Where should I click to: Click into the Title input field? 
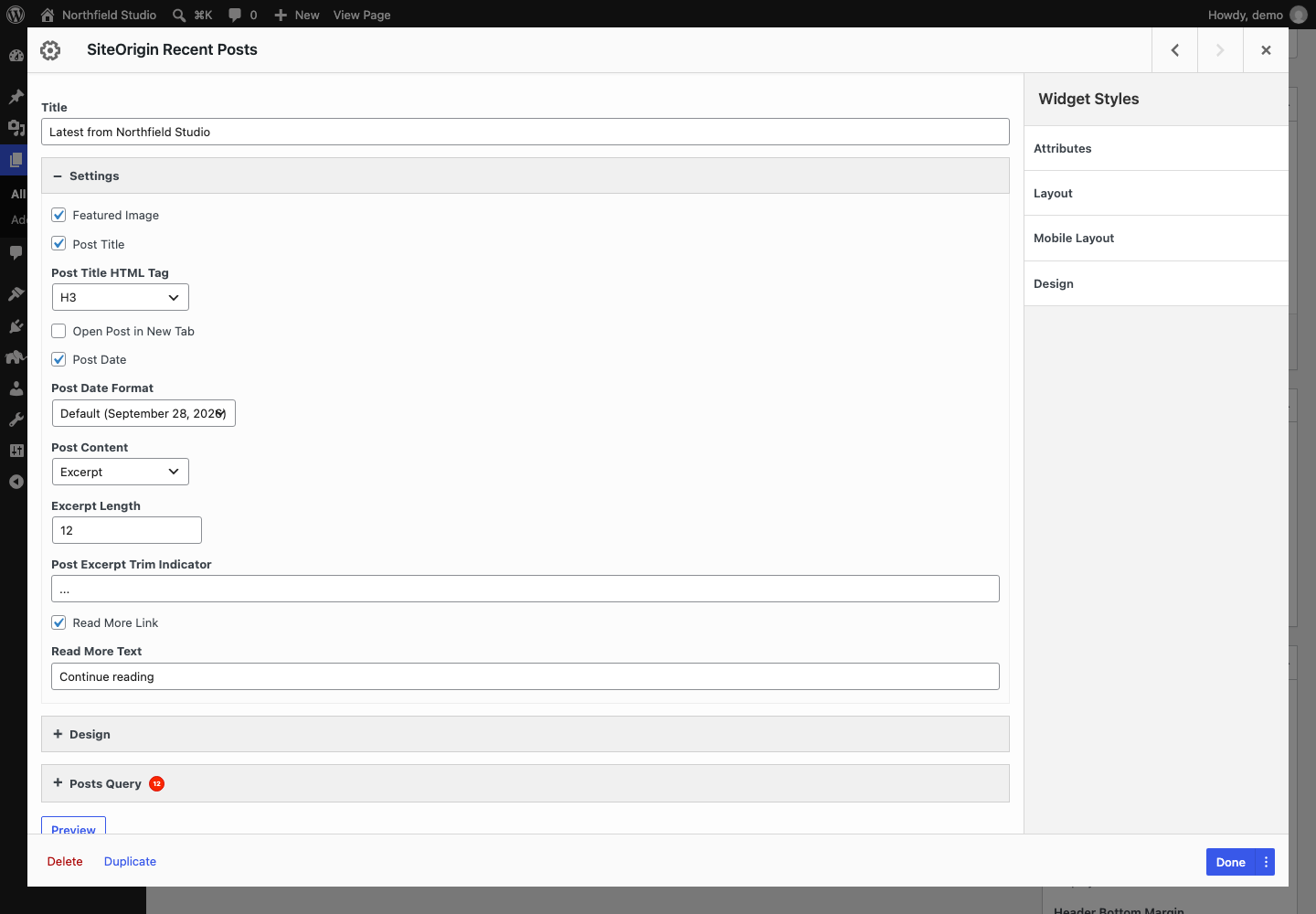pyautogui.click(x=525, y=132)
